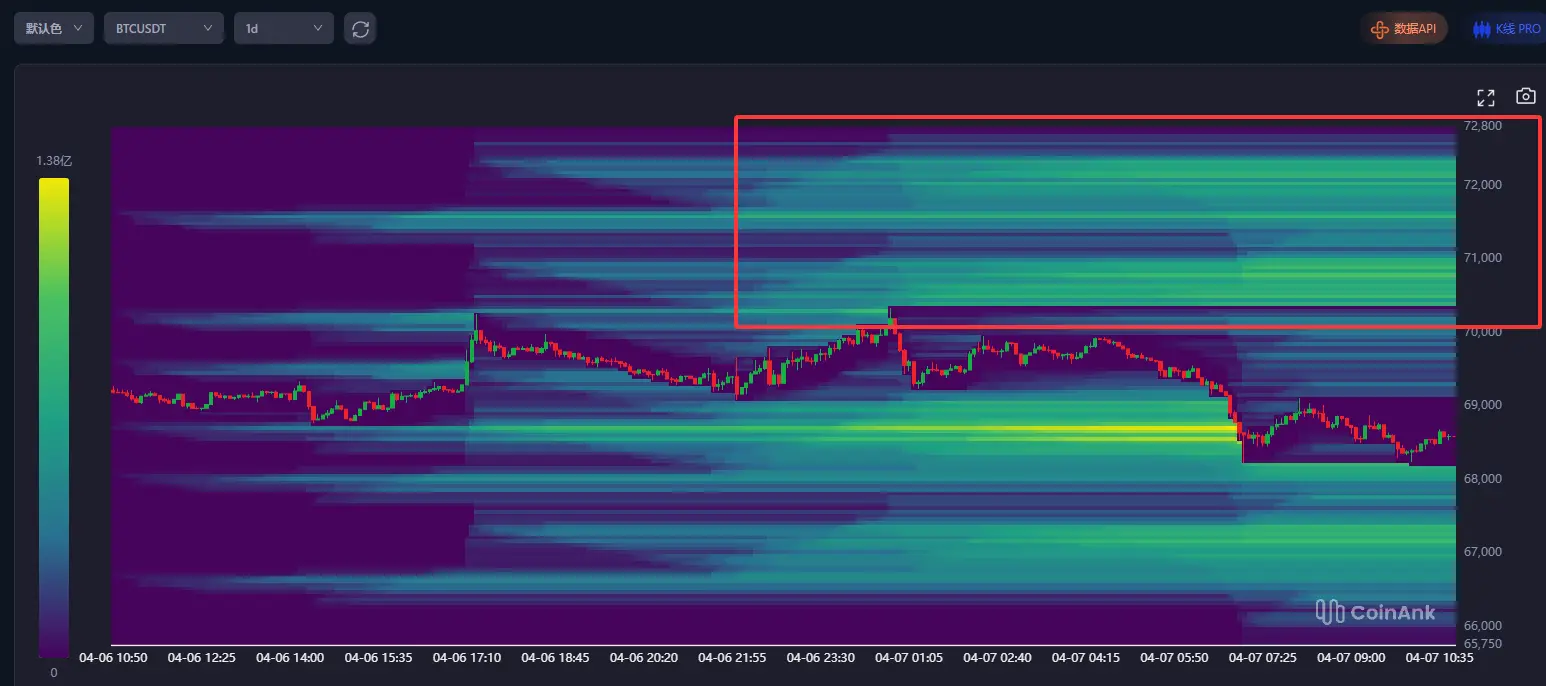The height and width of the screenshot is (686, 1546).
Task: Click the 04-06 10:50 time label
Action: (x=113, y=658)
